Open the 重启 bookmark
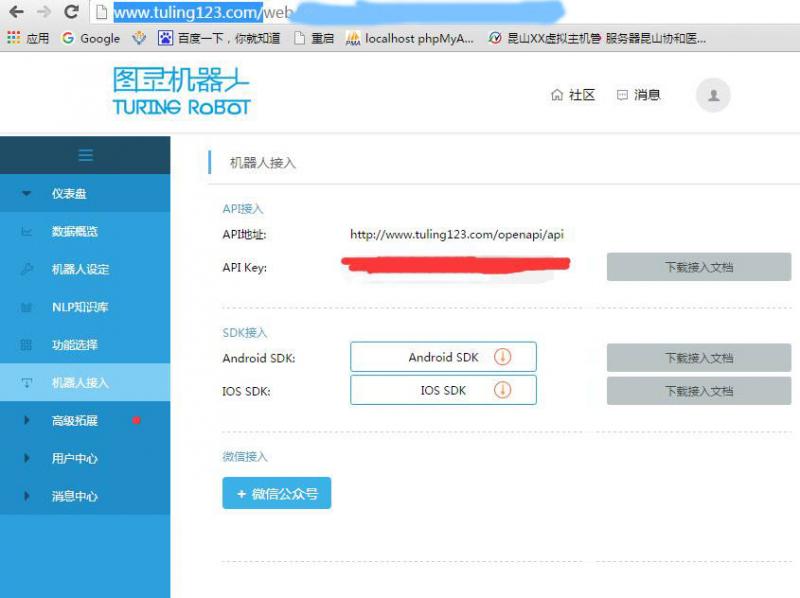Image resolution: width=800 pixels, height=598 pixels. [x=314, y=38]
